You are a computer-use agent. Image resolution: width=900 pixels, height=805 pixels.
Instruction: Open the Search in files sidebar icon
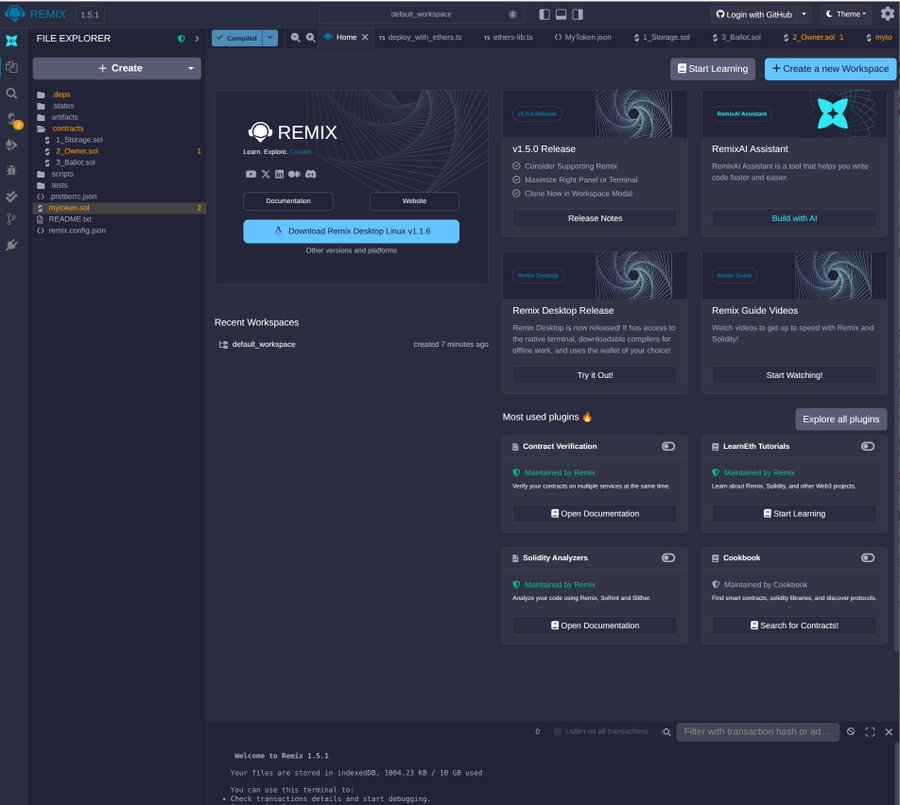point(11,93)
